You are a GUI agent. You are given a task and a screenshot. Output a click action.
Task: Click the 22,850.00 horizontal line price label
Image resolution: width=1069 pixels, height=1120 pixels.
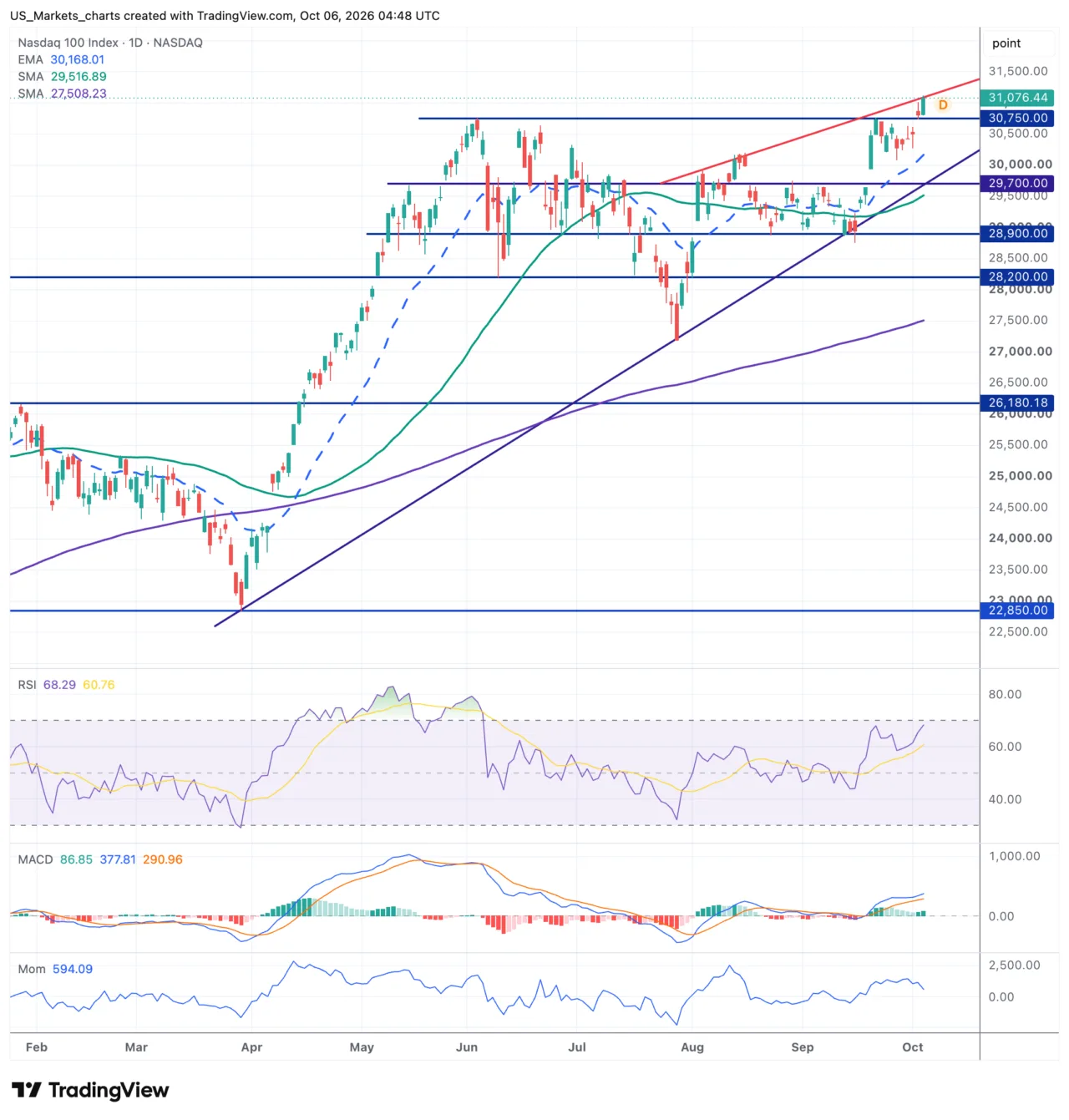point(1017,611)
